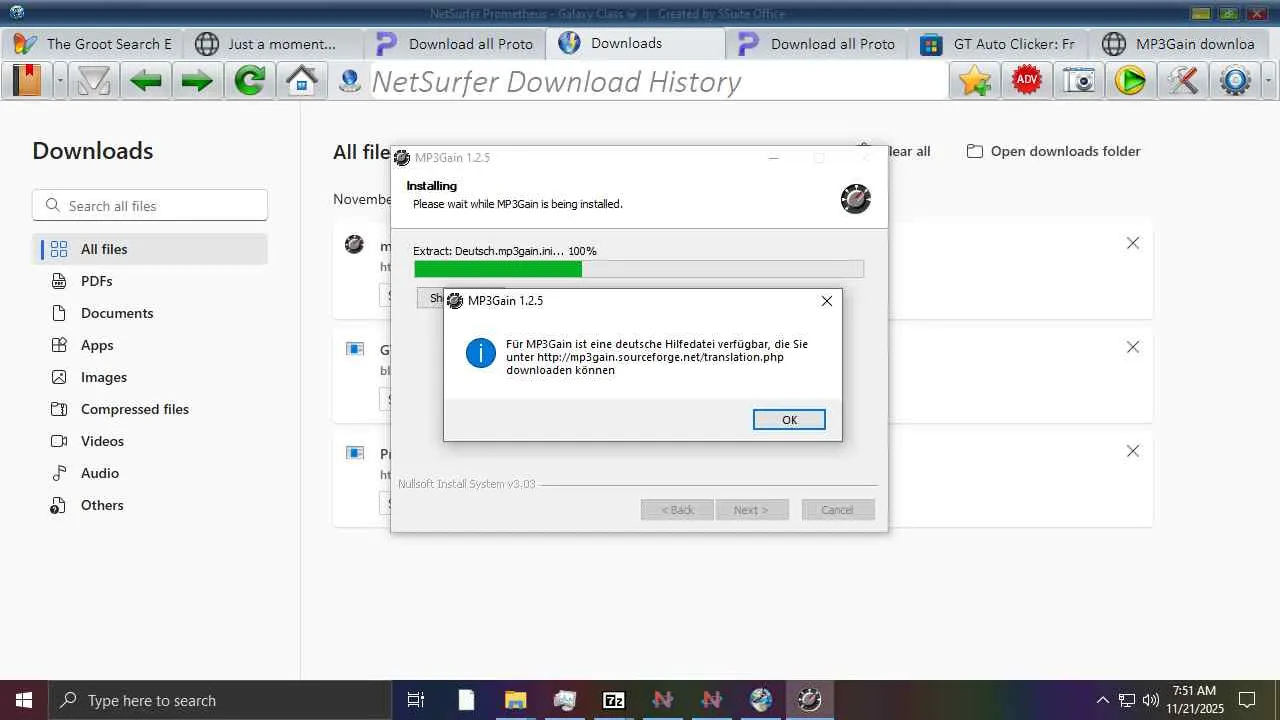Click the MP3Gain file icon in the top download entry
The height and width of the screenshot is (720, 1280).
tap(354, 244)
